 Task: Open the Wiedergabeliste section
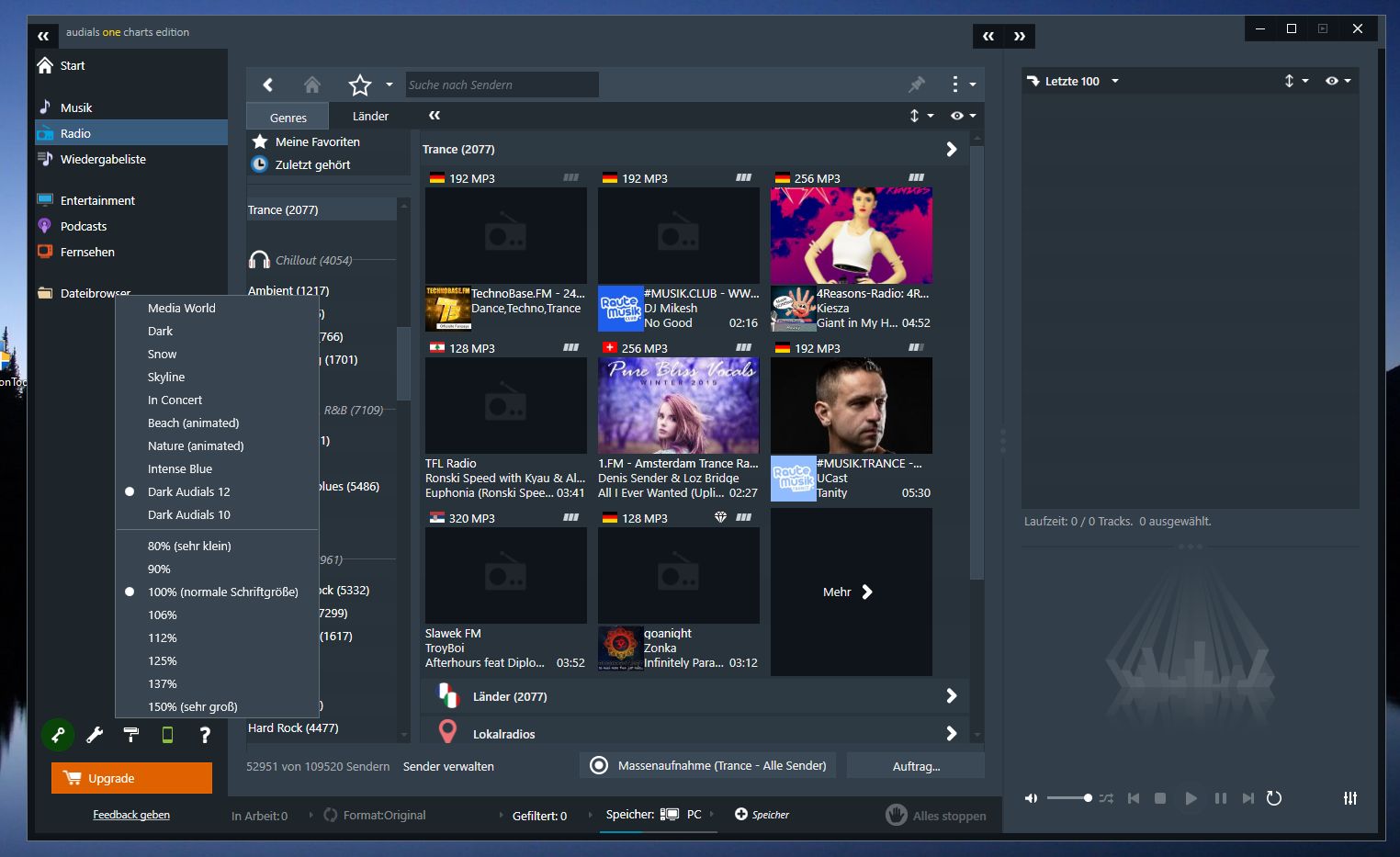pos(92,159)
